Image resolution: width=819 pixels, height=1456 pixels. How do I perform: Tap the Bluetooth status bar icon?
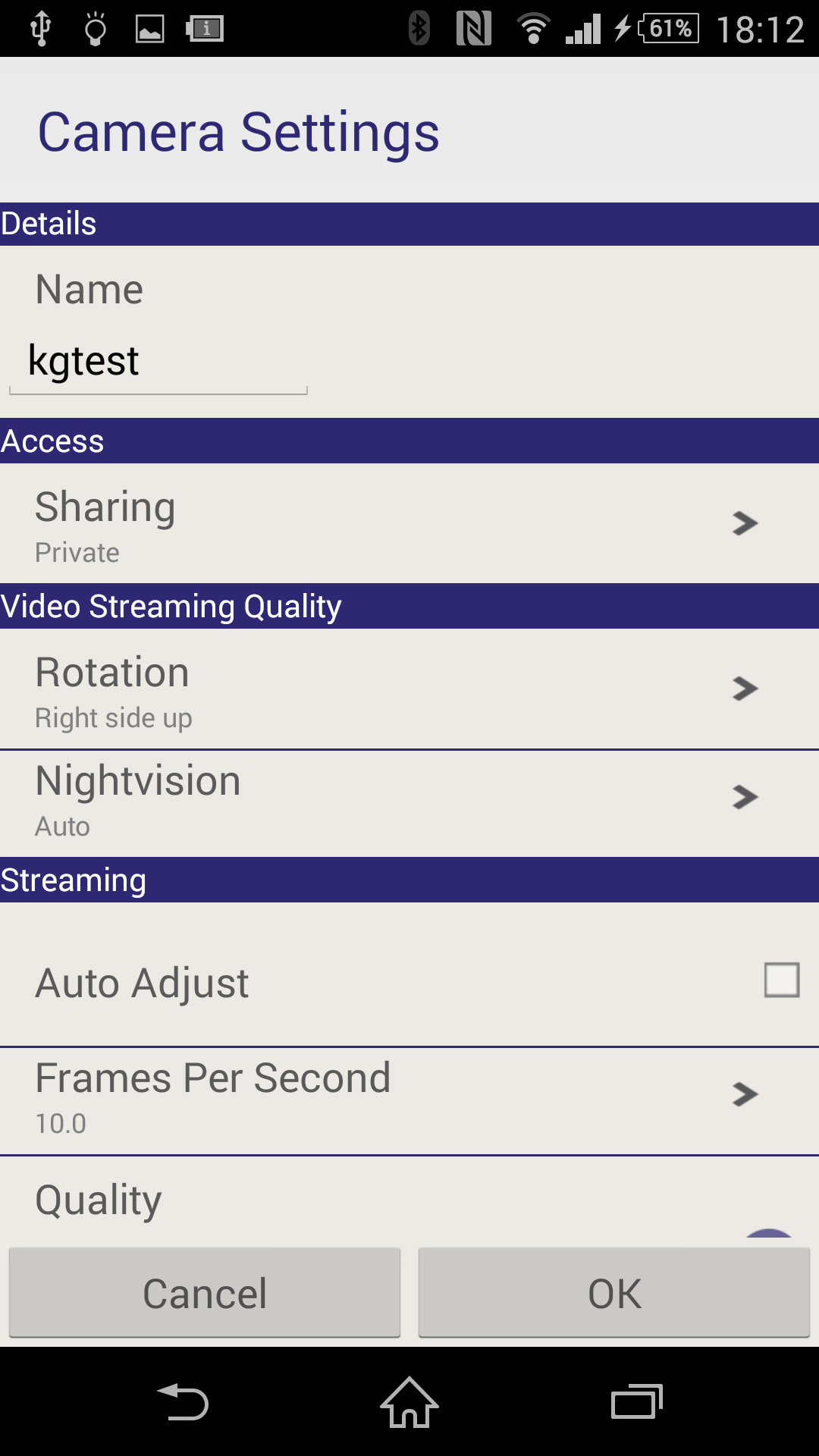pyautogui.click(x=419, y=29)
